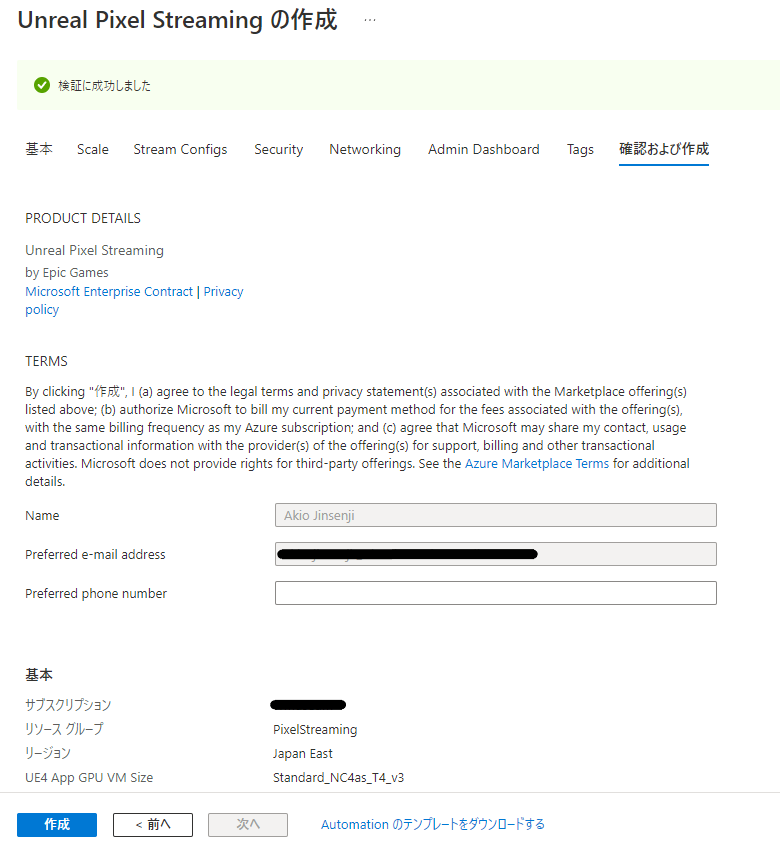This screenshot has height=854, width=780.
Task: Click the Preferred e-mail address field
Action: tap(495, 553)
